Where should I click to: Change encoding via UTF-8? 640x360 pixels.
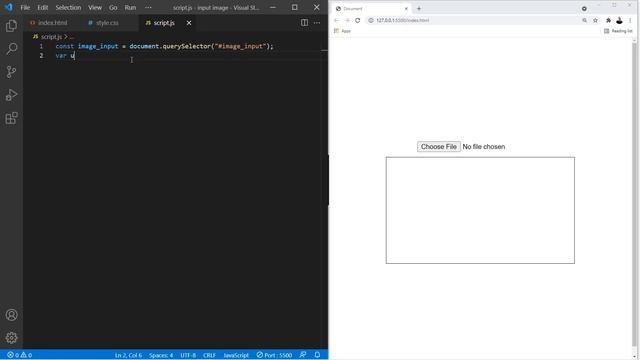[188, 355]
